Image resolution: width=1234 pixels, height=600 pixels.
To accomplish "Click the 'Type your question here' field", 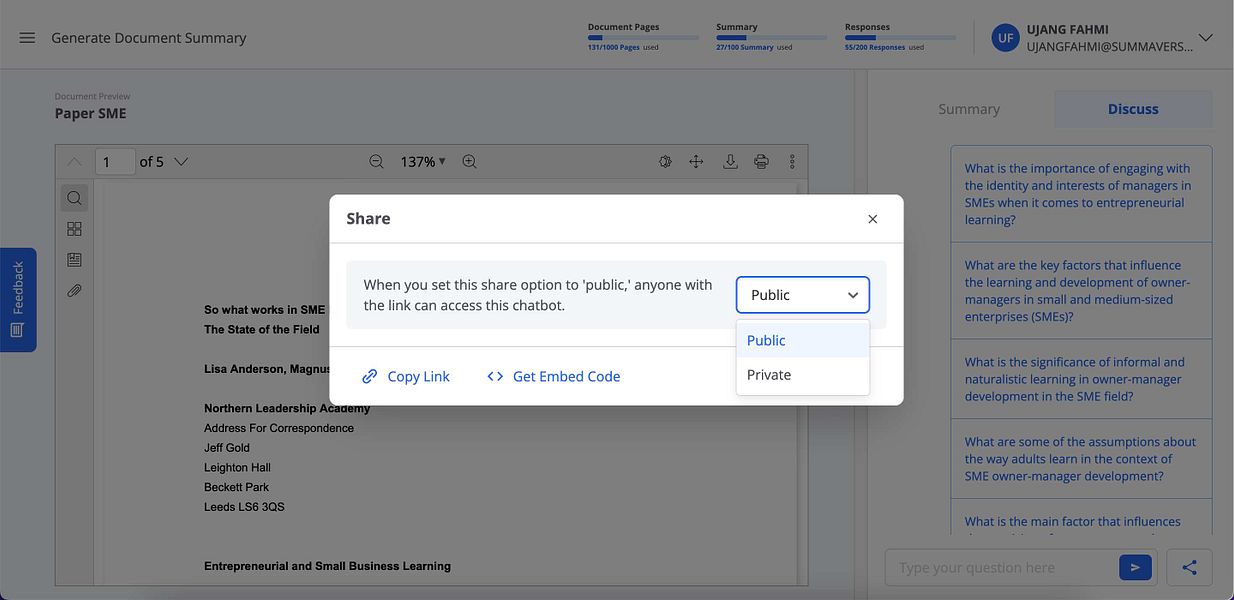I will (1001, 567).
